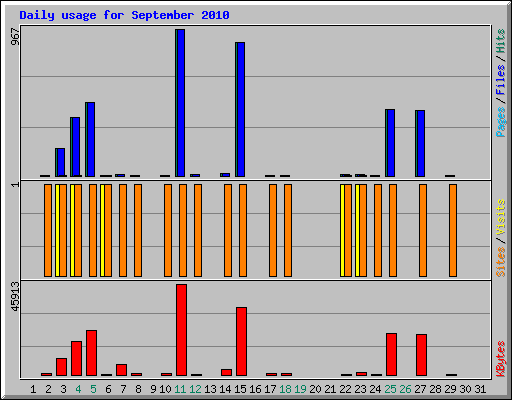Choose the orange Sites bar for day 14
Image resolution: width=512 pixels, height=400 pixels.
[x=228, y=230]
